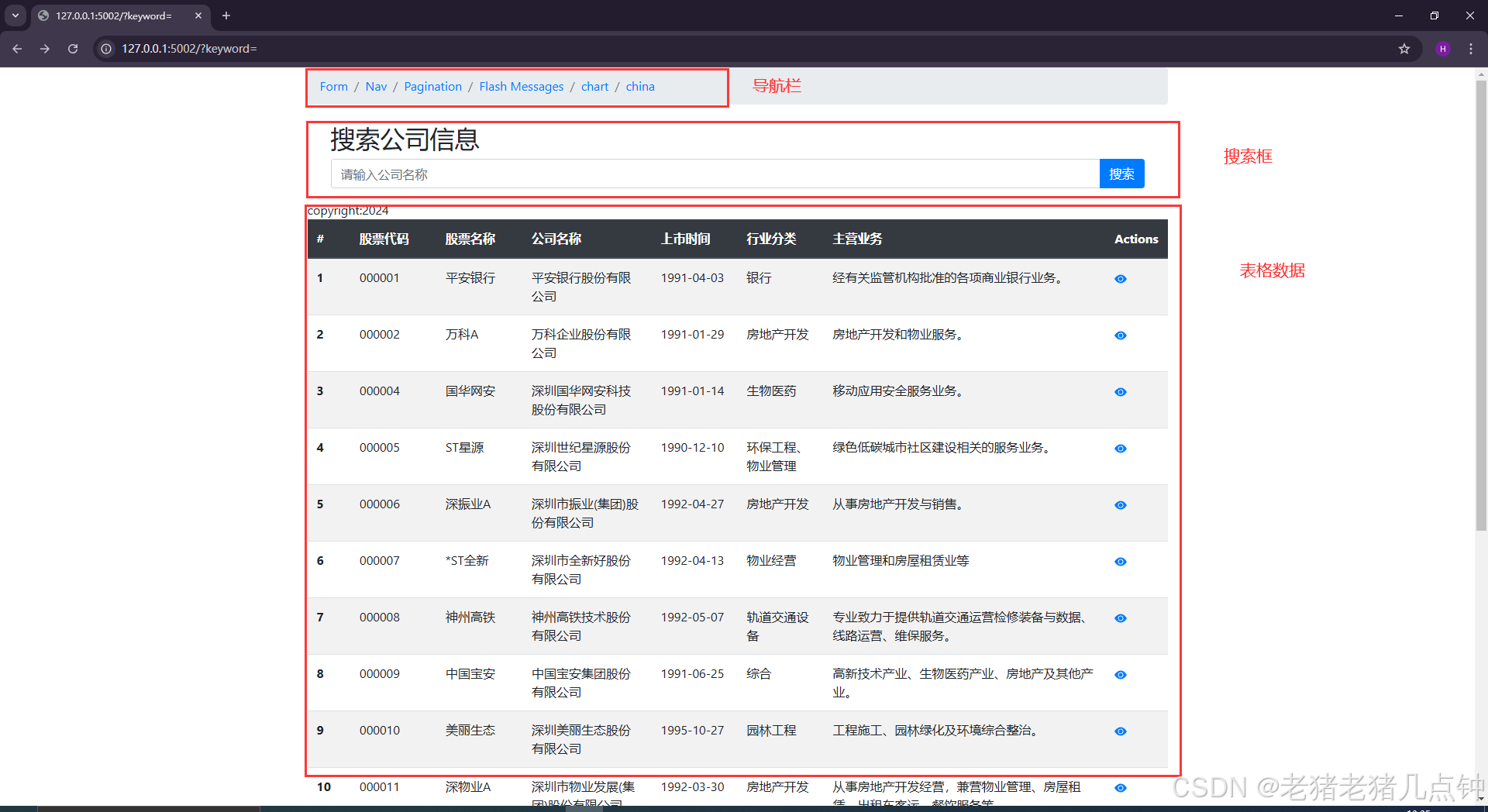Navigate to Flash Messages link
The image size is (1488, 812).
click(x=521, y=86)
